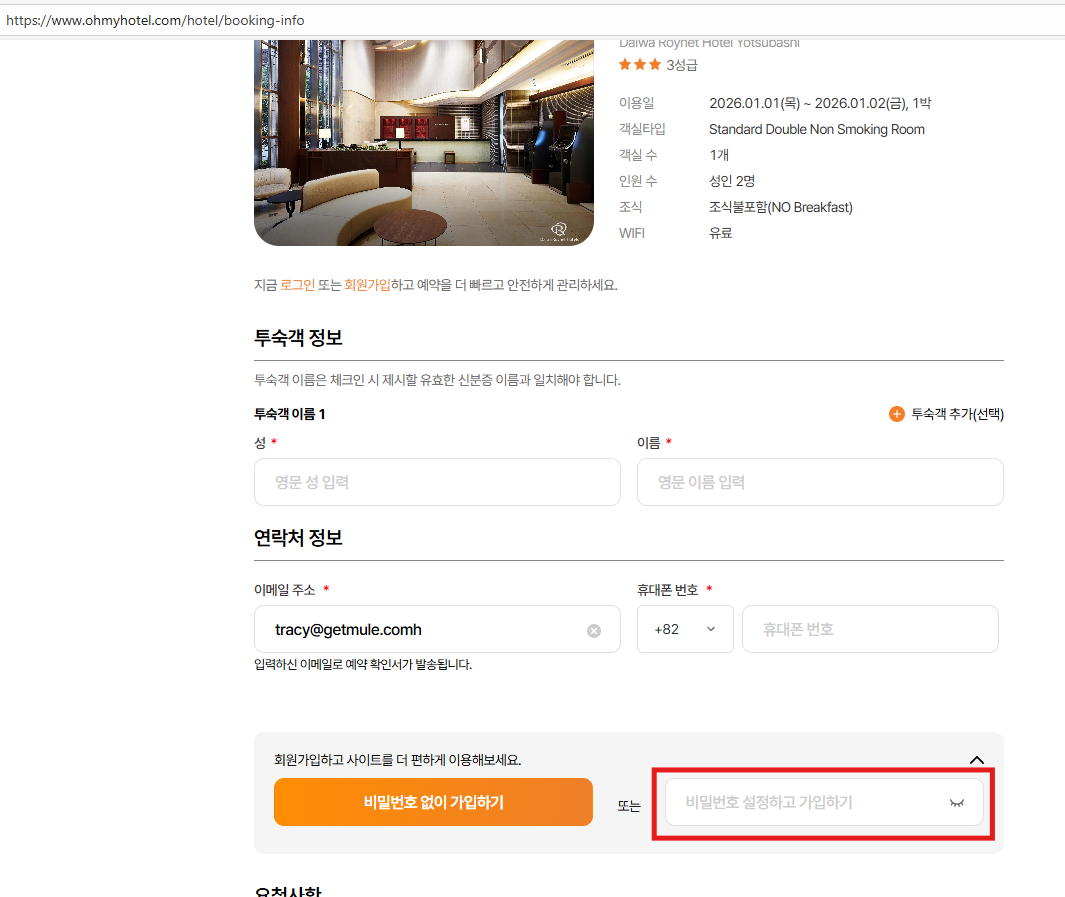1065x897 pixels.
Task: Click the 로그인 link
Action: tap(297, 285)
